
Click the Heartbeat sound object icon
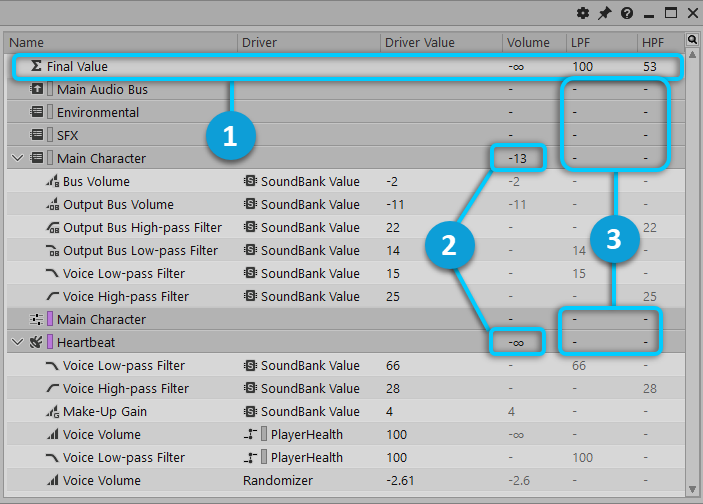click(37, 343)
